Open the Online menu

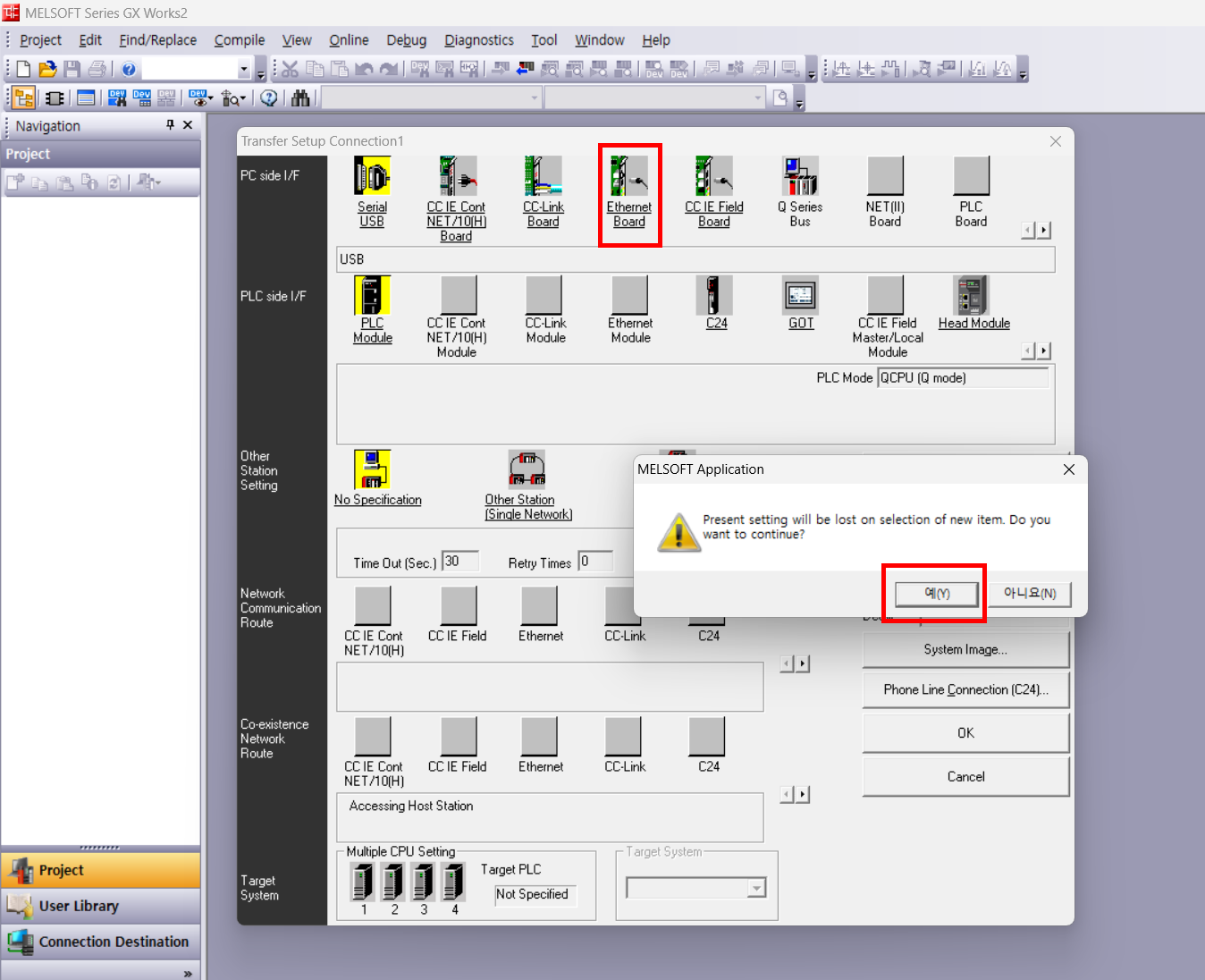(349, 40)
